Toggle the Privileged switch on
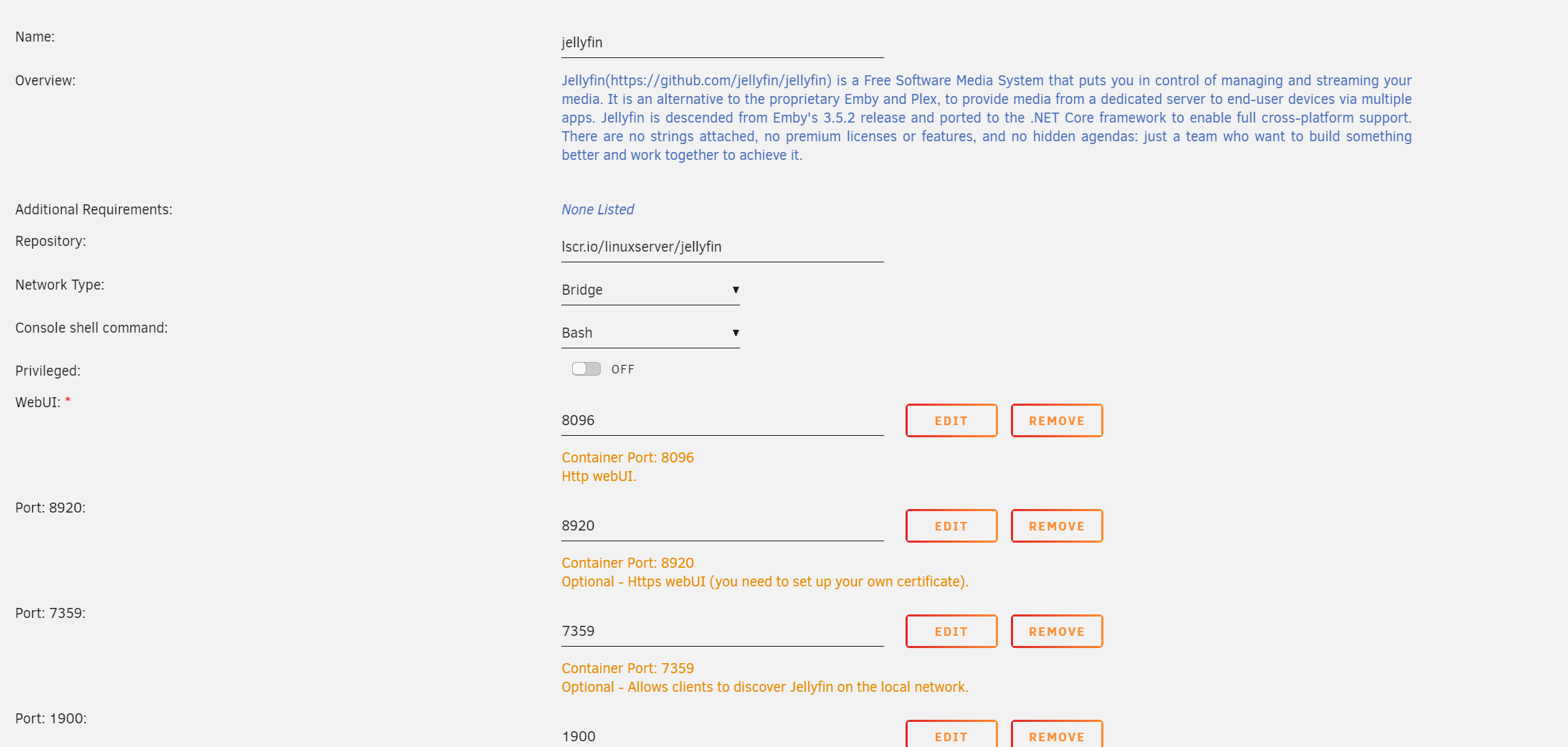This screenshot has height=747, width=1568. click(586, 369)
